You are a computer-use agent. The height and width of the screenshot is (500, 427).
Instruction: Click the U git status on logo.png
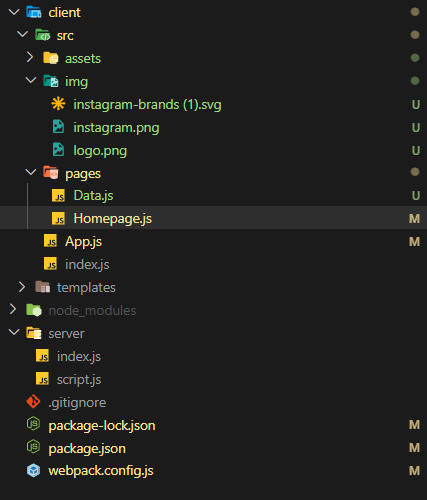click(416, 151)
